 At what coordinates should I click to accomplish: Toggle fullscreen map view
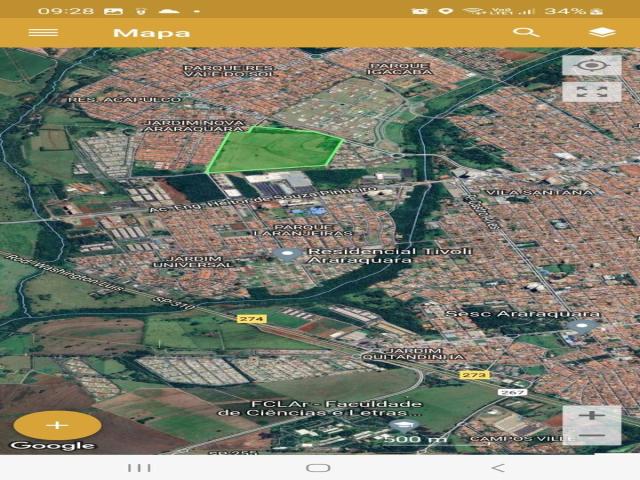592,91
